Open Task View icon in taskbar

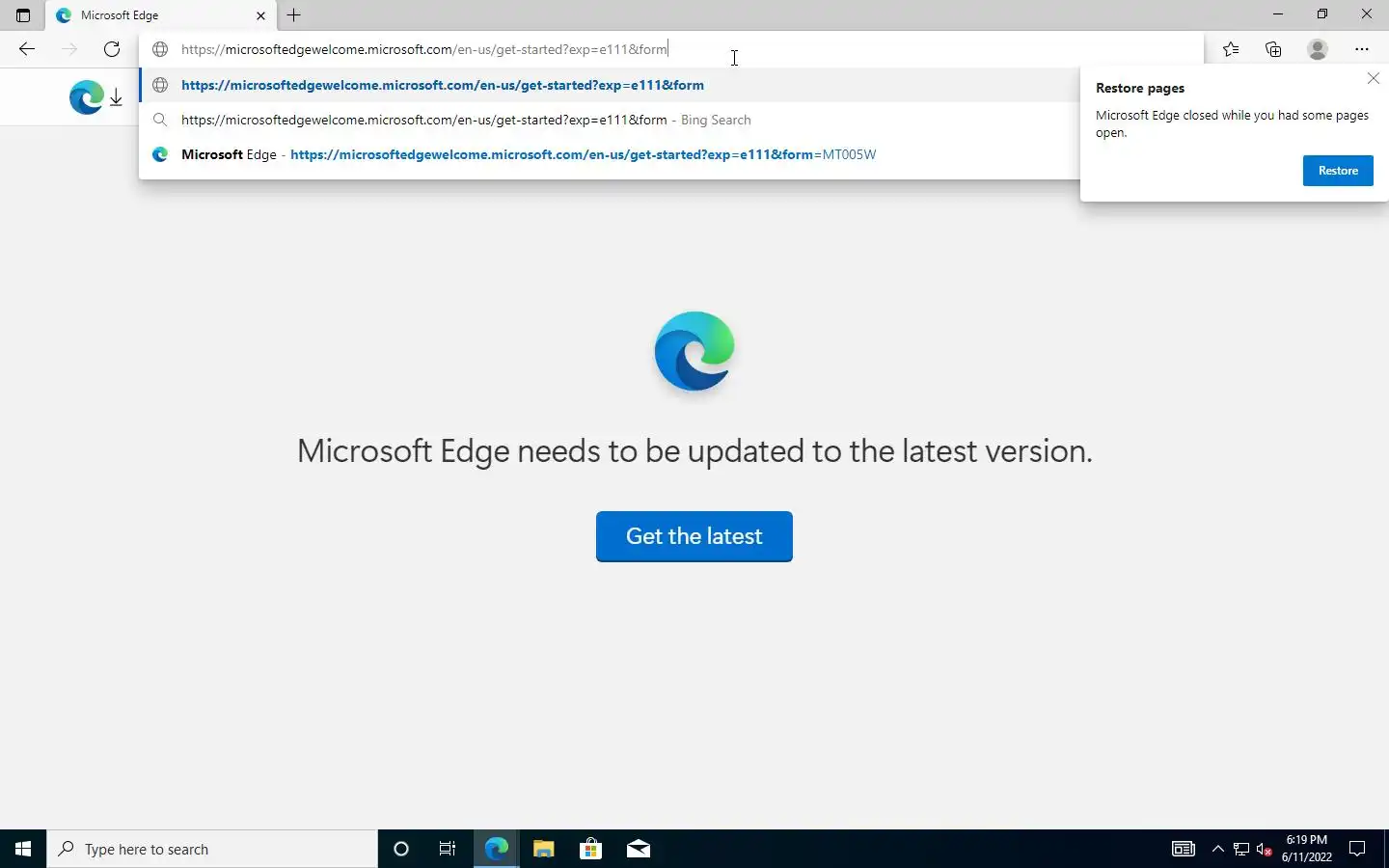tap(448, 849)
